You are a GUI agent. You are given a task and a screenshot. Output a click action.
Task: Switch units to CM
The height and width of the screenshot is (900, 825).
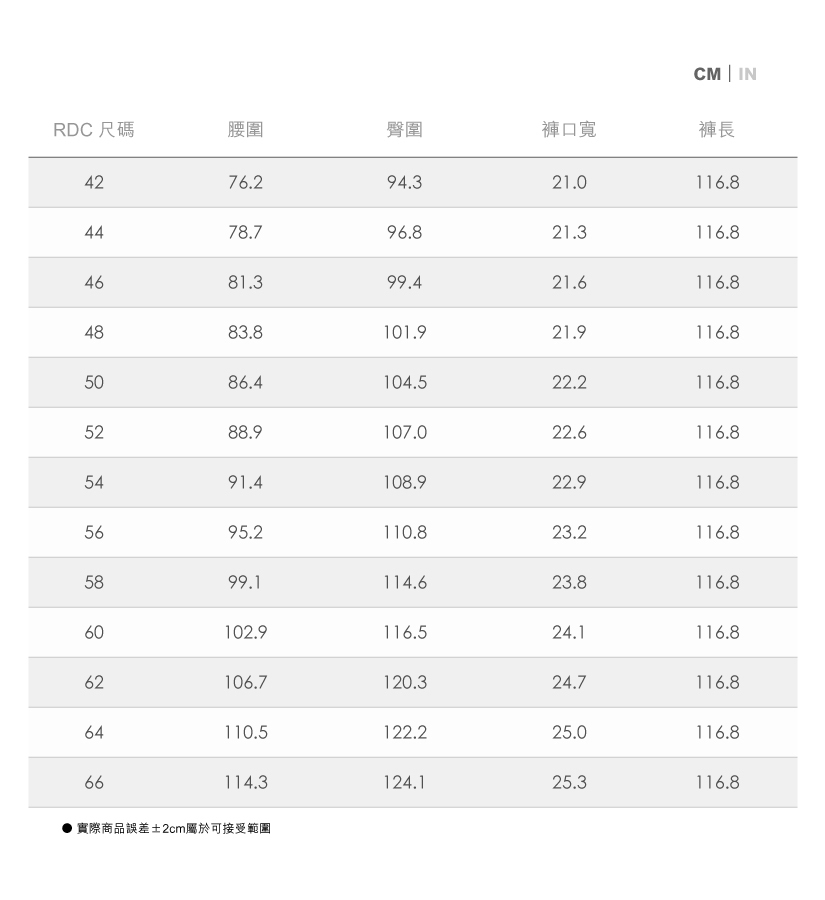[x=706, y=74]
